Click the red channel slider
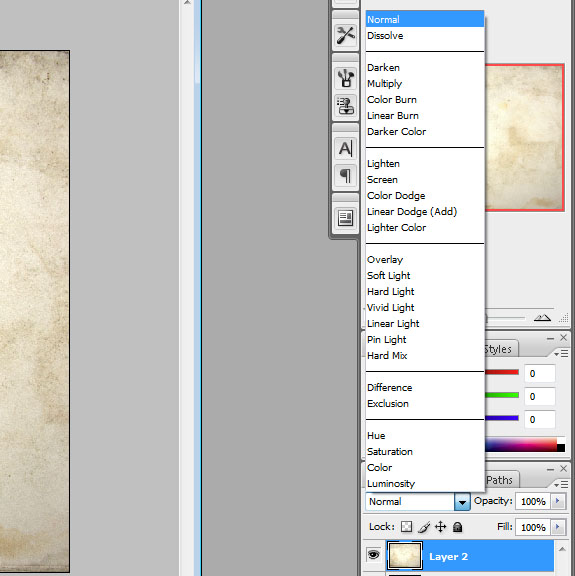 [x=502, y=372]
